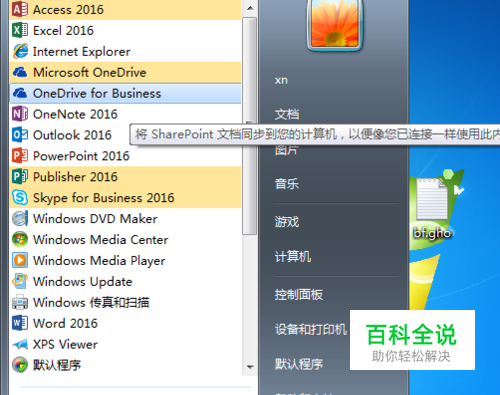Select the Skype for Business 2016 label
This screenshot has height=395, width=500.
(104, 198)
